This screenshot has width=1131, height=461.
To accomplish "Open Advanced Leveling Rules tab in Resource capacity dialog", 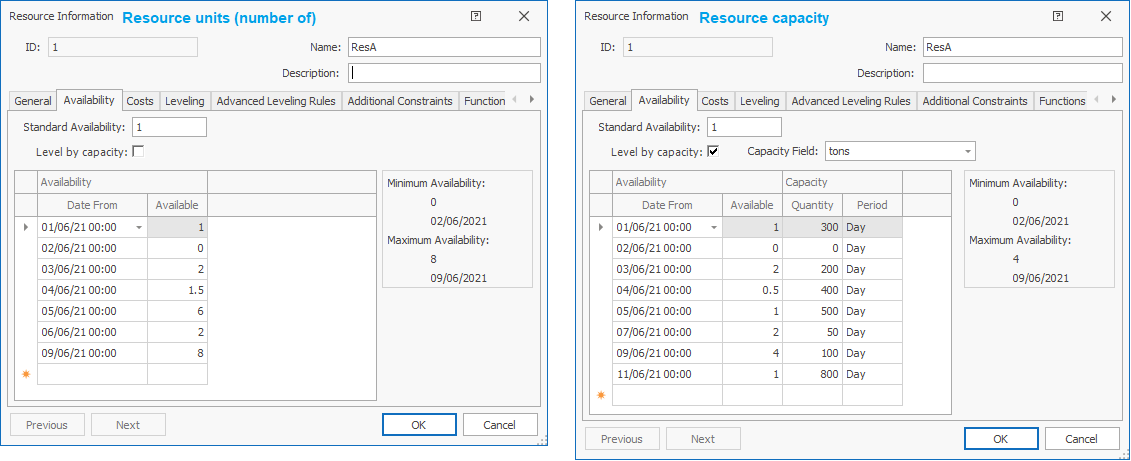I will (850, 101).
